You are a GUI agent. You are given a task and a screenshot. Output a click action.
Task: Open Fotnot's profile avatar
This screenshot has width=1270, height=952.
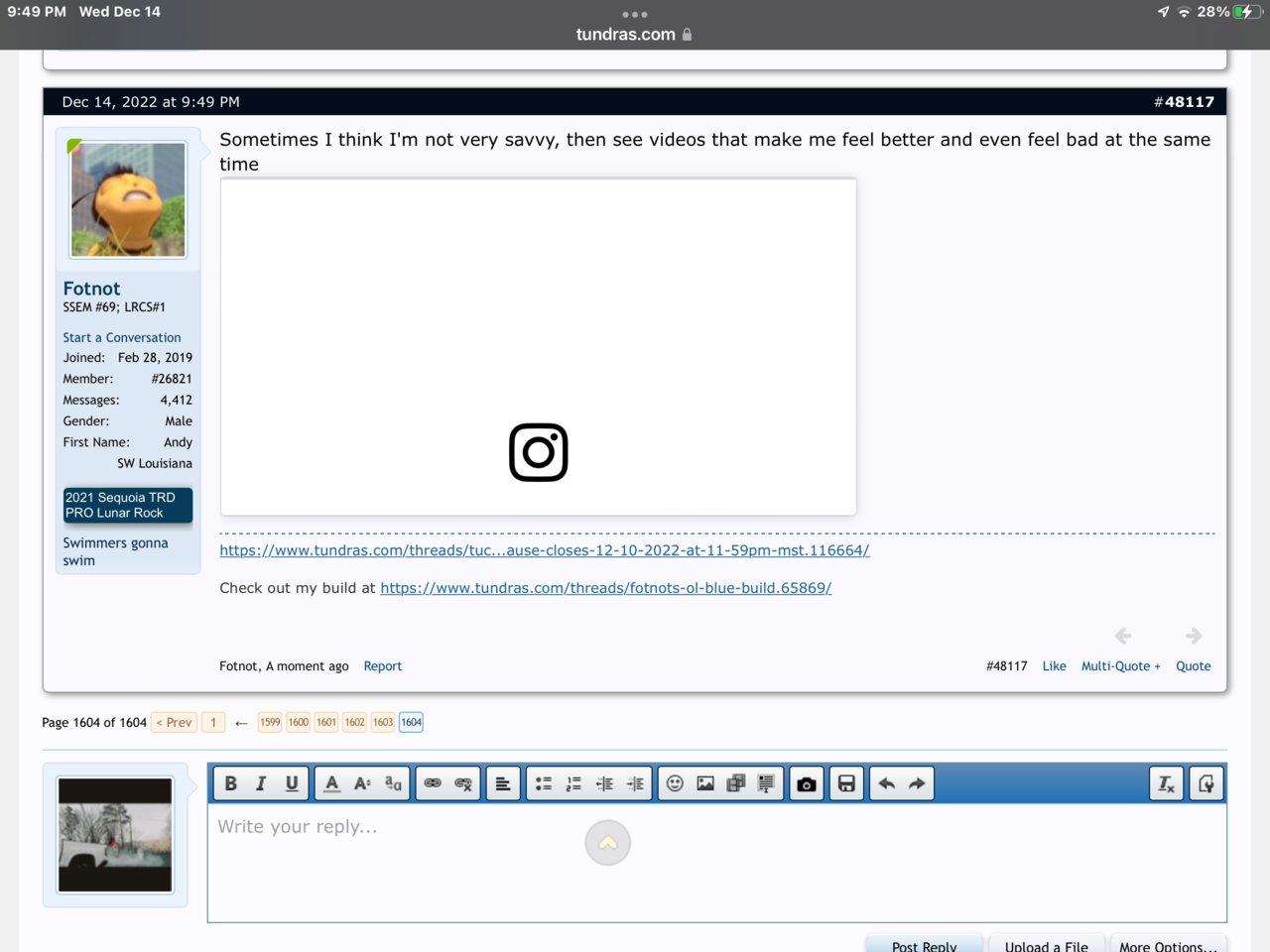pyautogui.click(x=128, y=199)
